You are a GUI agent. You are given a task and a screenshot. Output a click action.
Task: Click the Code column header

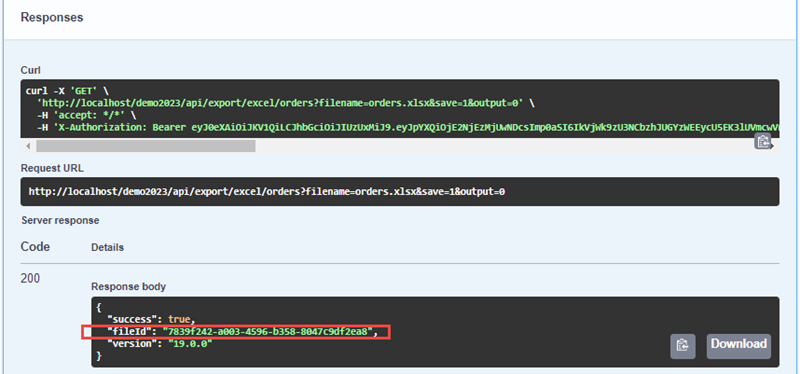35,247
